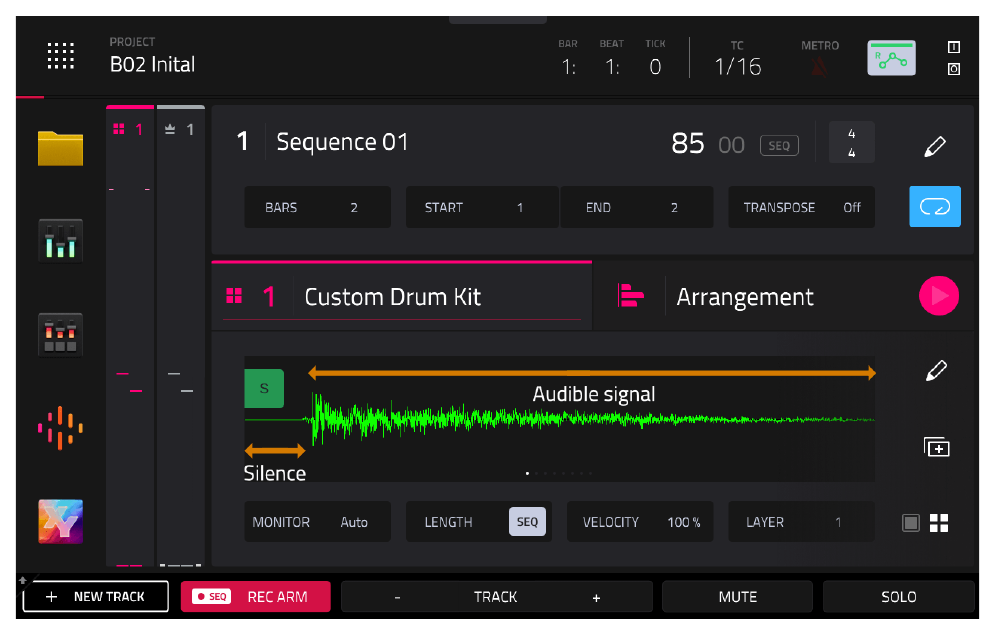Open the orange sample waveform icon
The height and width of the screenshot is (636, 996).
click(60, 428)
